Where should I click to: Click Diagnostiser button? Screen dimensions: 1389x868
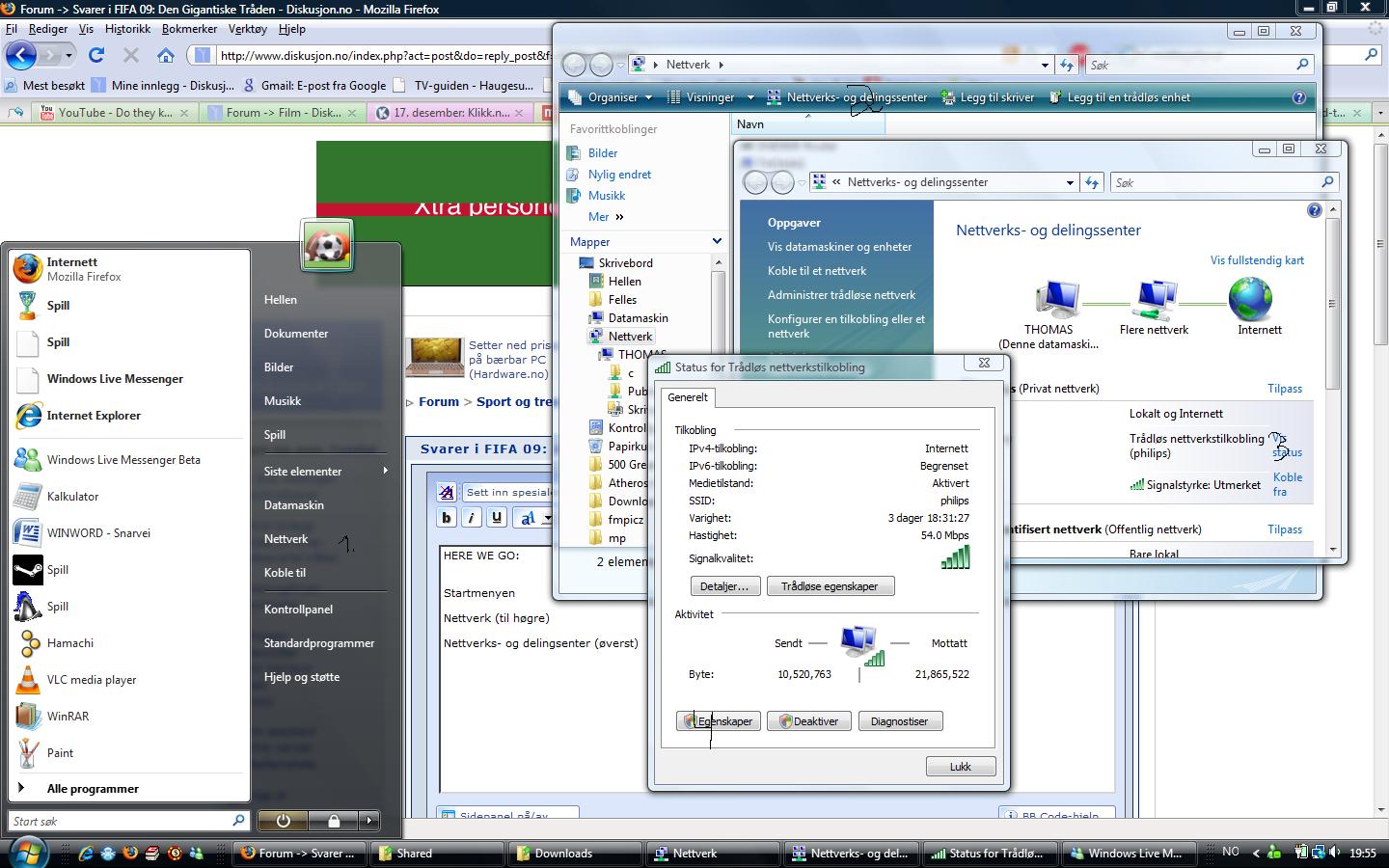[900, 721]
